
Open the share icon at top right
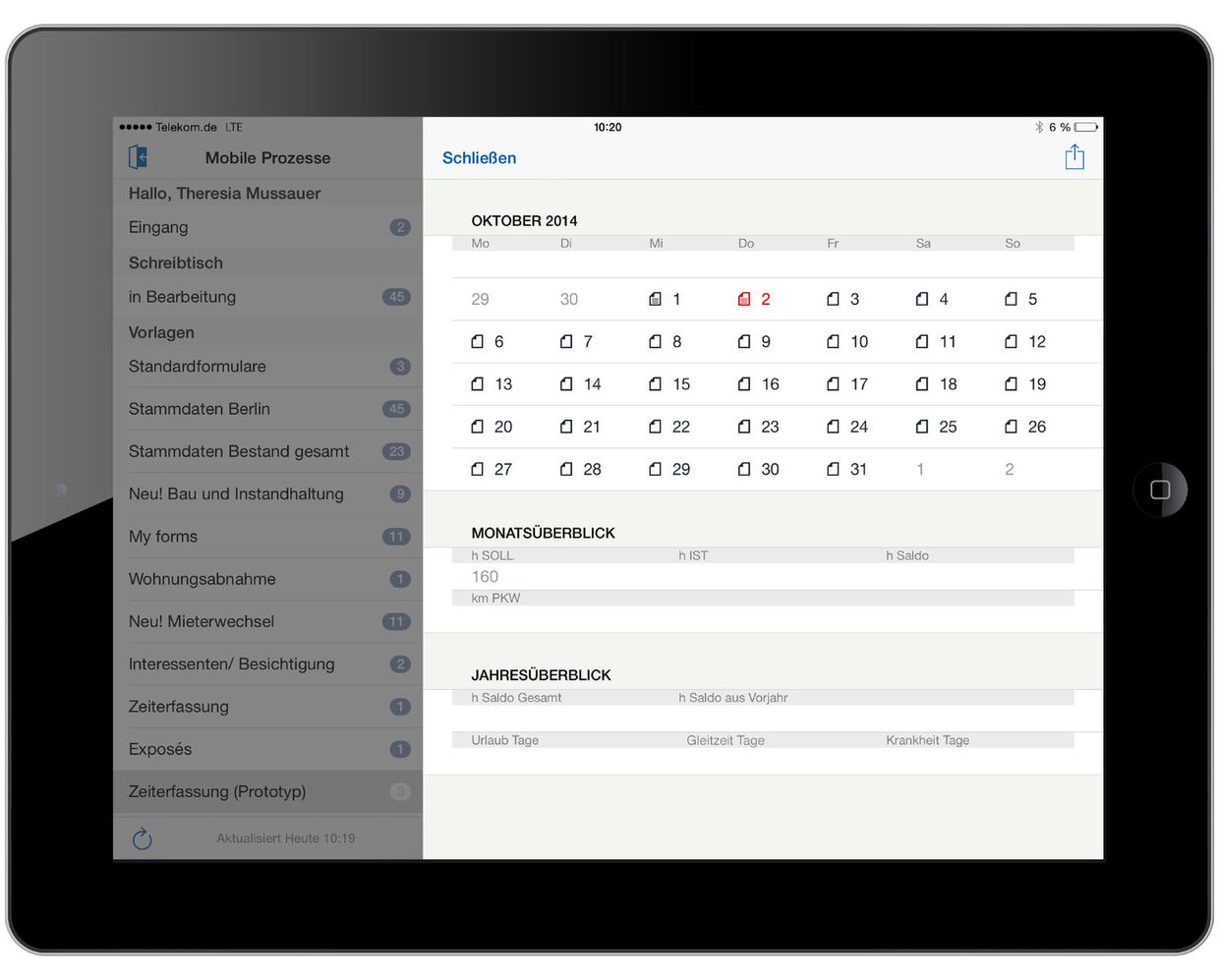pyautogui.click(x=1074, y=157)
